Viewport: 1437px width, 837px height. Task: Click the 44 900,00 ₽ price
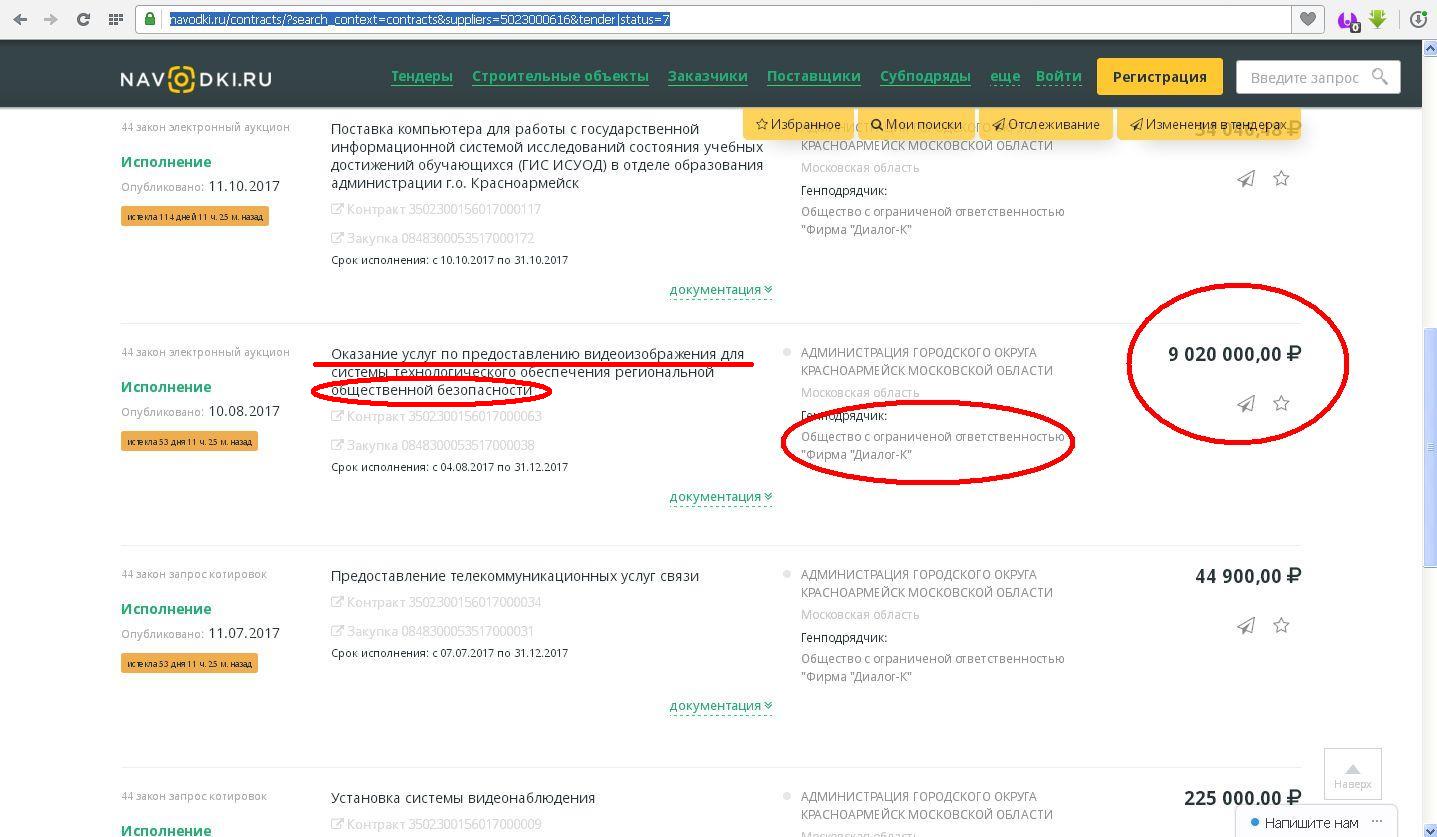(x=1248, y=576)
